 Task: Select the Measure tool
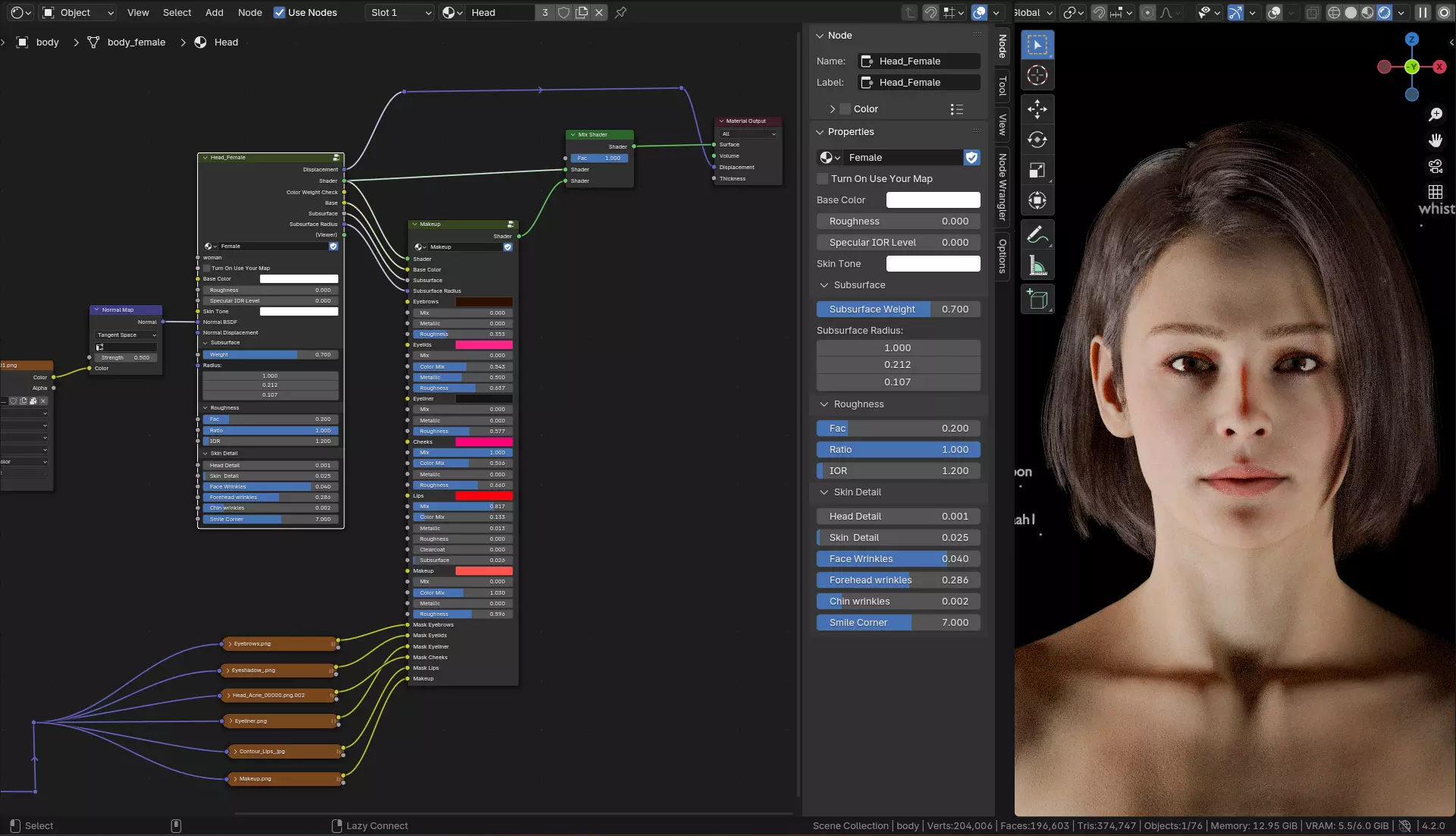pyautogui.click(x=1037, y=266)
